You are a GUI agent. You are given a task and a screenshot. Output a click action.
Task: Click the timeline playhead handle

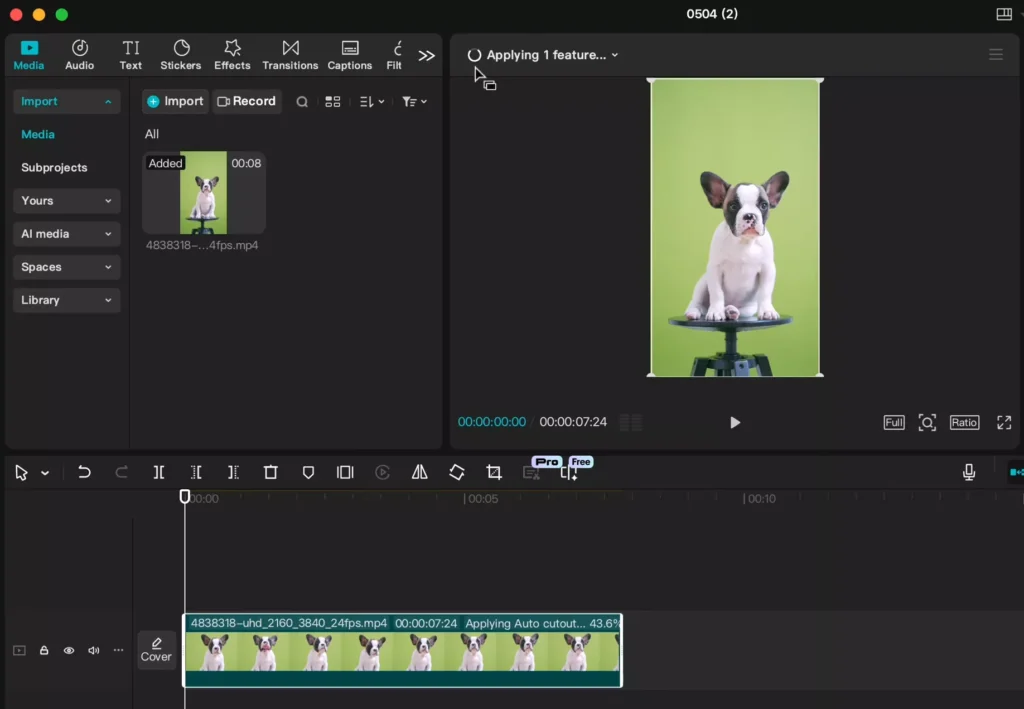click(x=185, y=497)
